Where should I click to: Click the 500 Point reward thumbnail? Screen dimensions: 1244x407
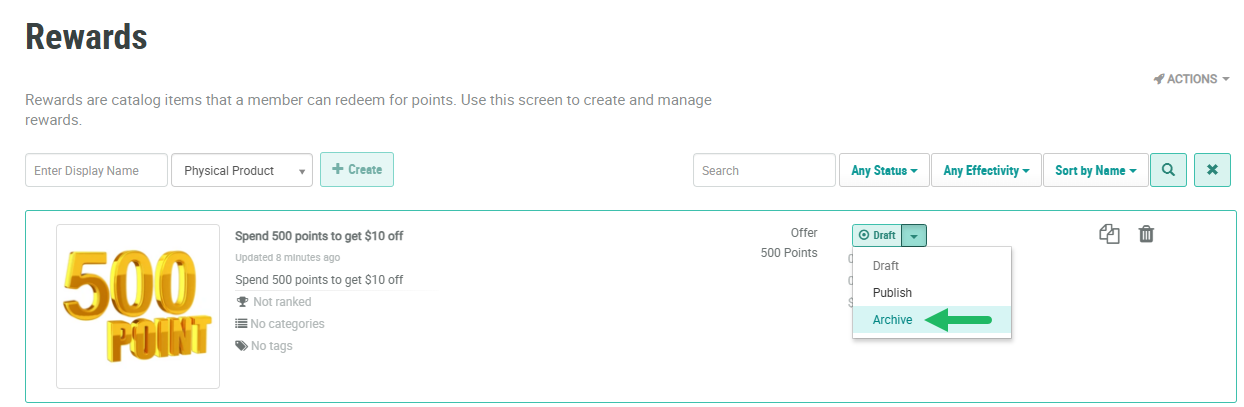(138, 306)
